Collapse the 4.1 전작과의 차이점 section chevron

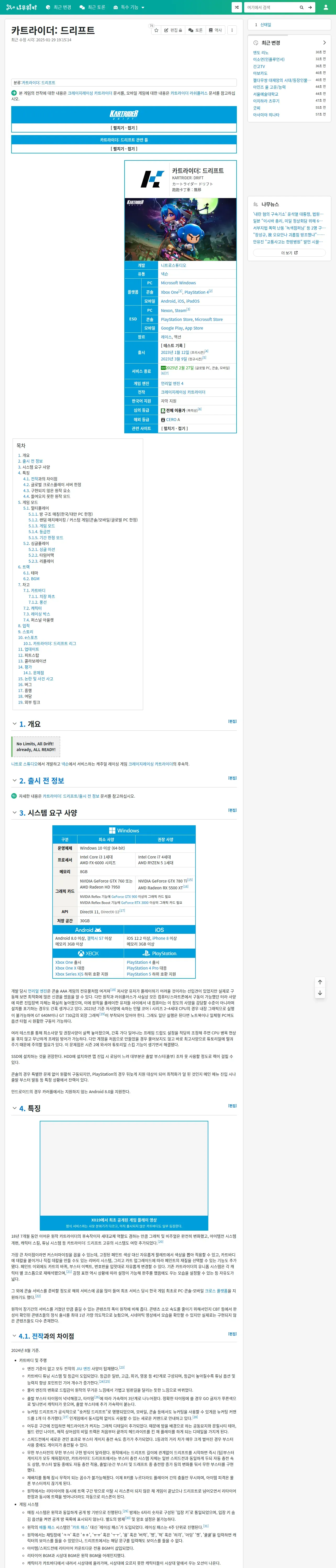click(15, 1336)
